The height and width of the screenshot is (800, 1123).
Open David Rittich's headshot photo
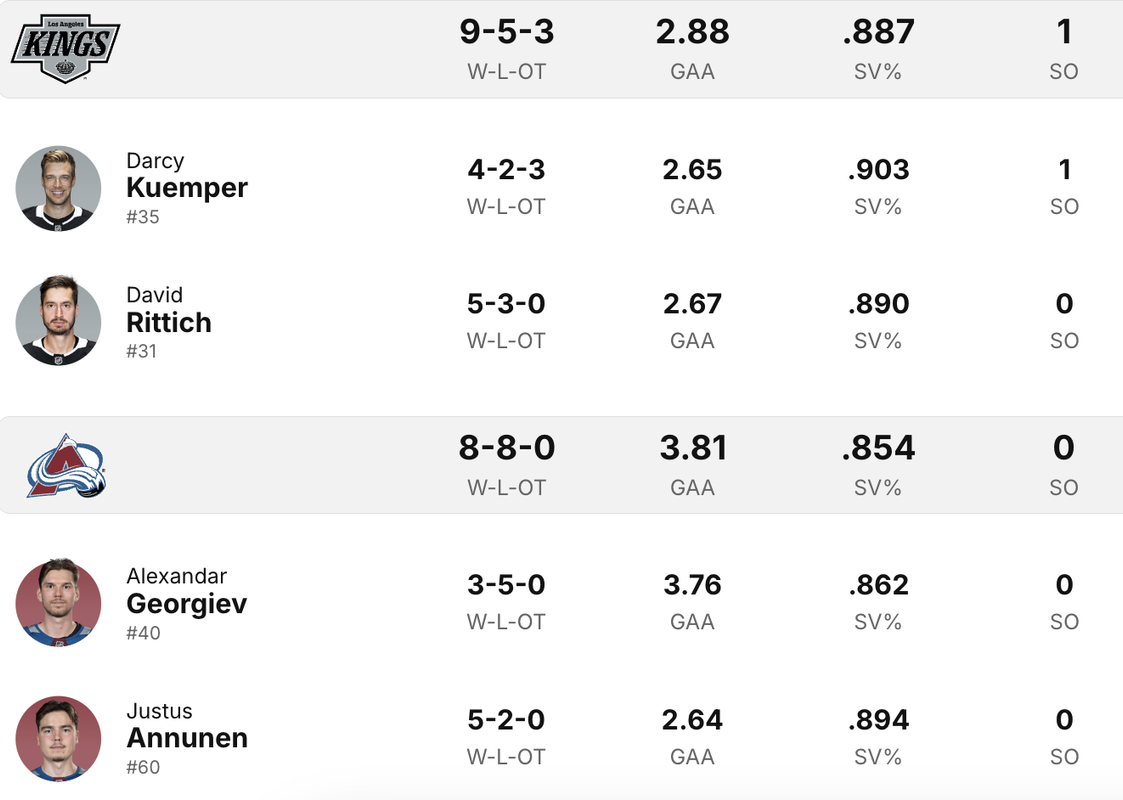coord(58,322)
